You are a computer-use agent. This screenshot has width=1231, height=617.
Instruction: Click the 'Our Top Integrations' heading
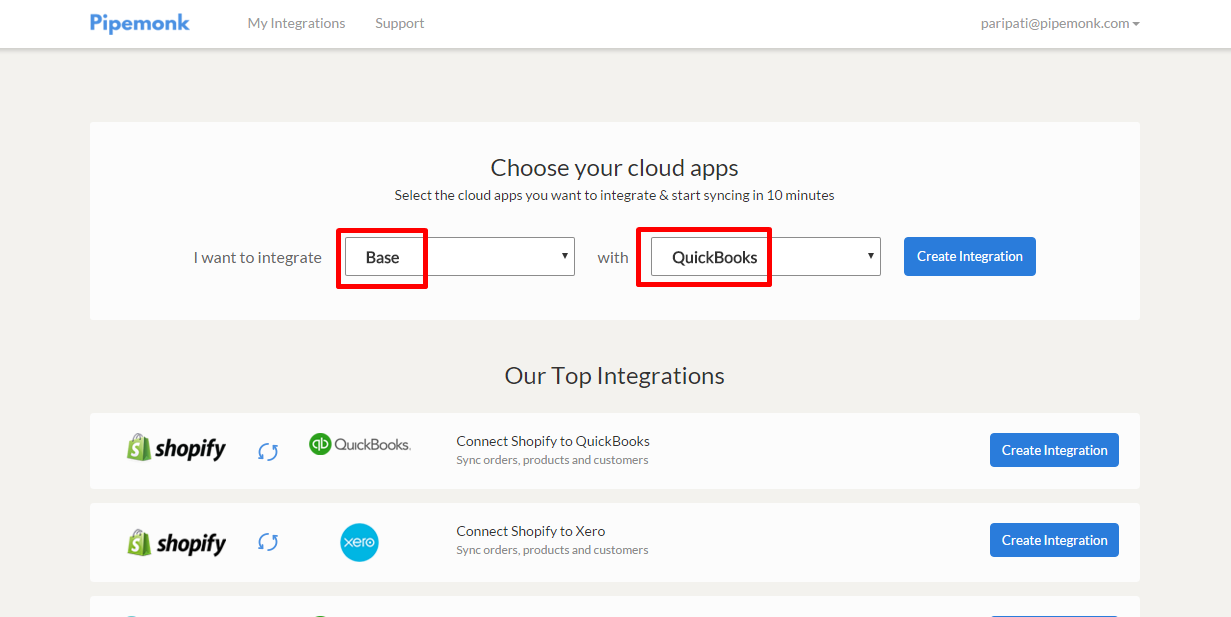click(615, 376)
